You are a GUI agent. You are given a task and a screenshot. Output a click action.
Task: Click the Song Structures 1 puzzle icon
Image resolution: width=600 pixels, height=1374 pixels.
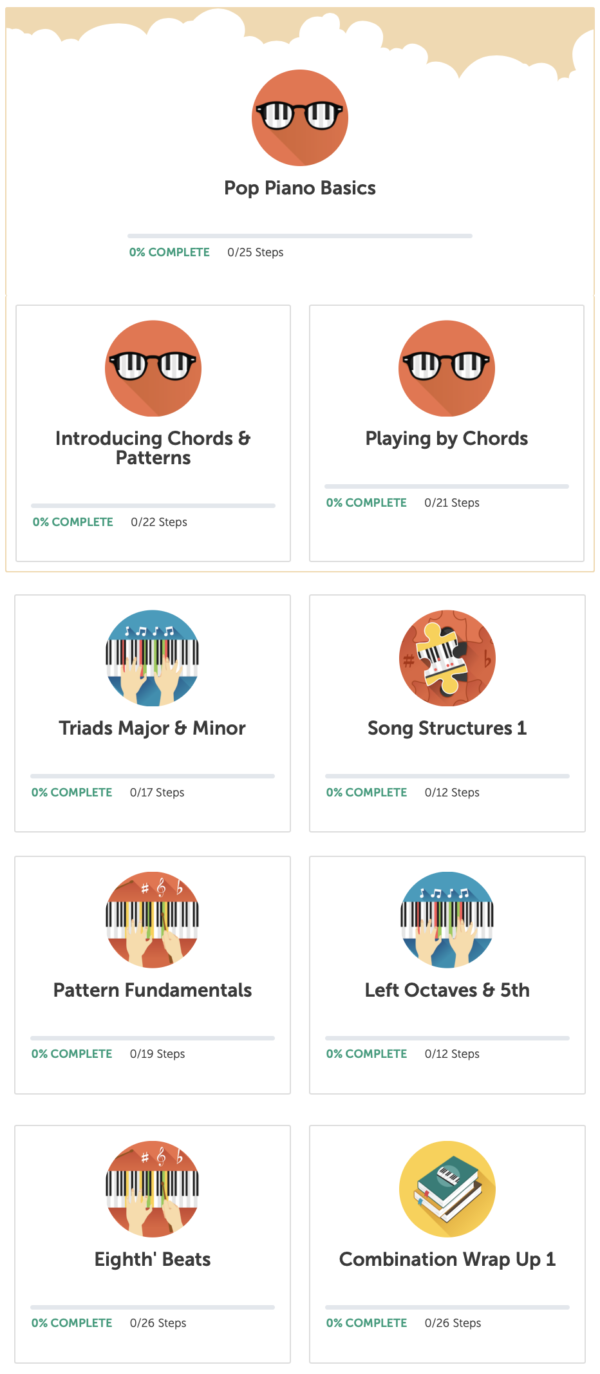pos(446,658)
